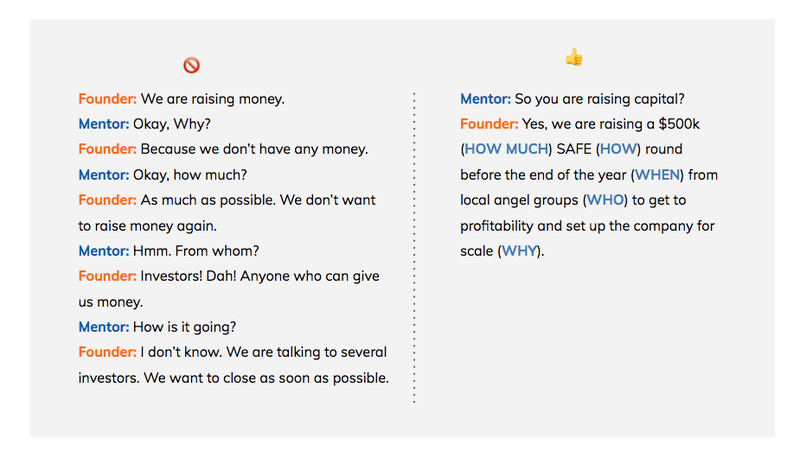Screen dimensions: 800x451
Task: Click 'Founder:' before 'Yes, we are raising'
Action: coord(489,124)
